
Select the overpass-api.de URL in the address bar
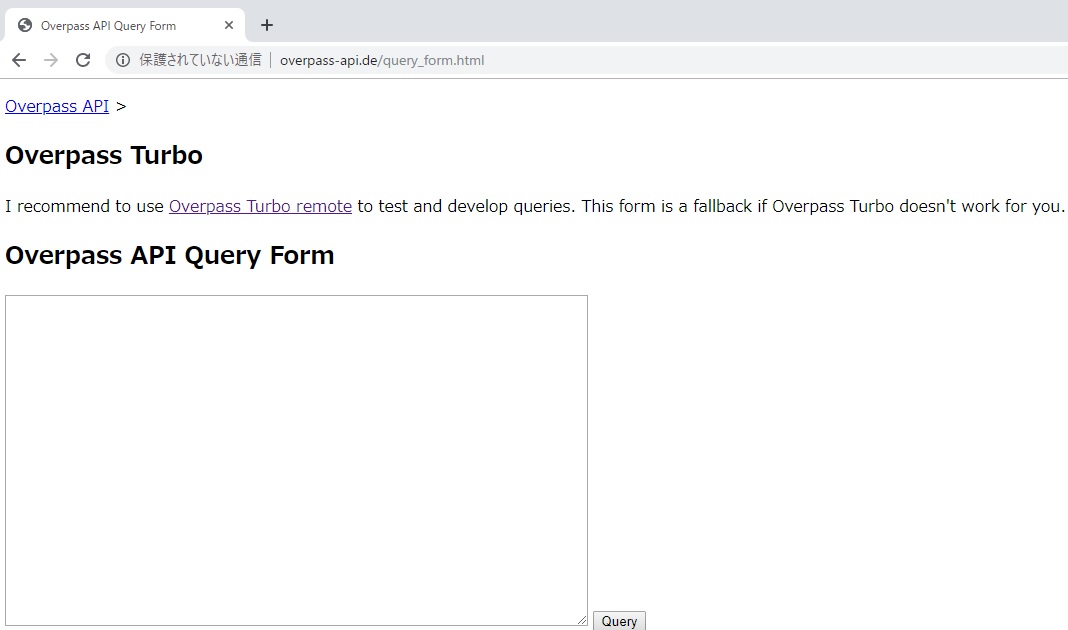tap(382, 60)
